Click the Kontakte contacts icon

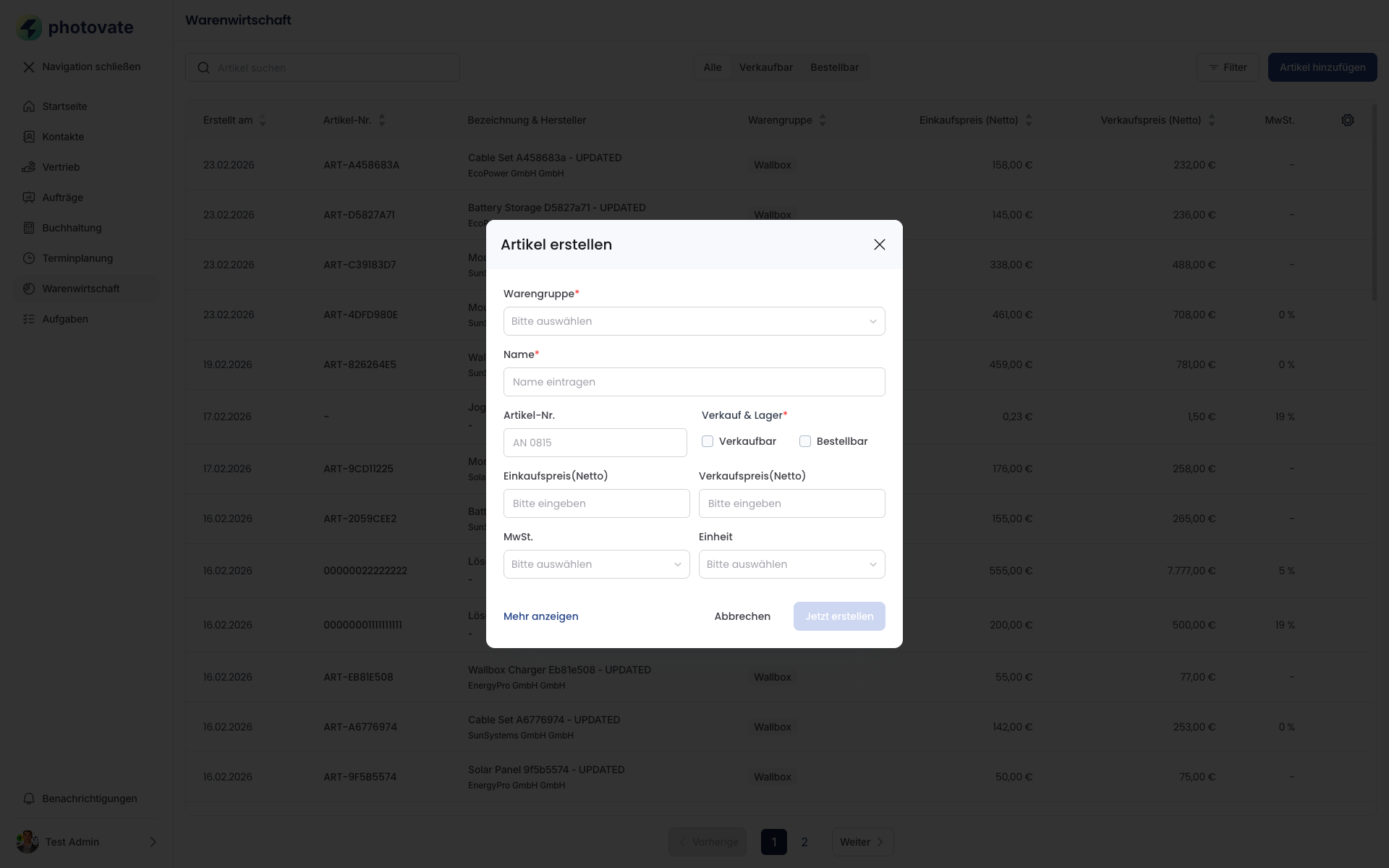tap(29, 137)
